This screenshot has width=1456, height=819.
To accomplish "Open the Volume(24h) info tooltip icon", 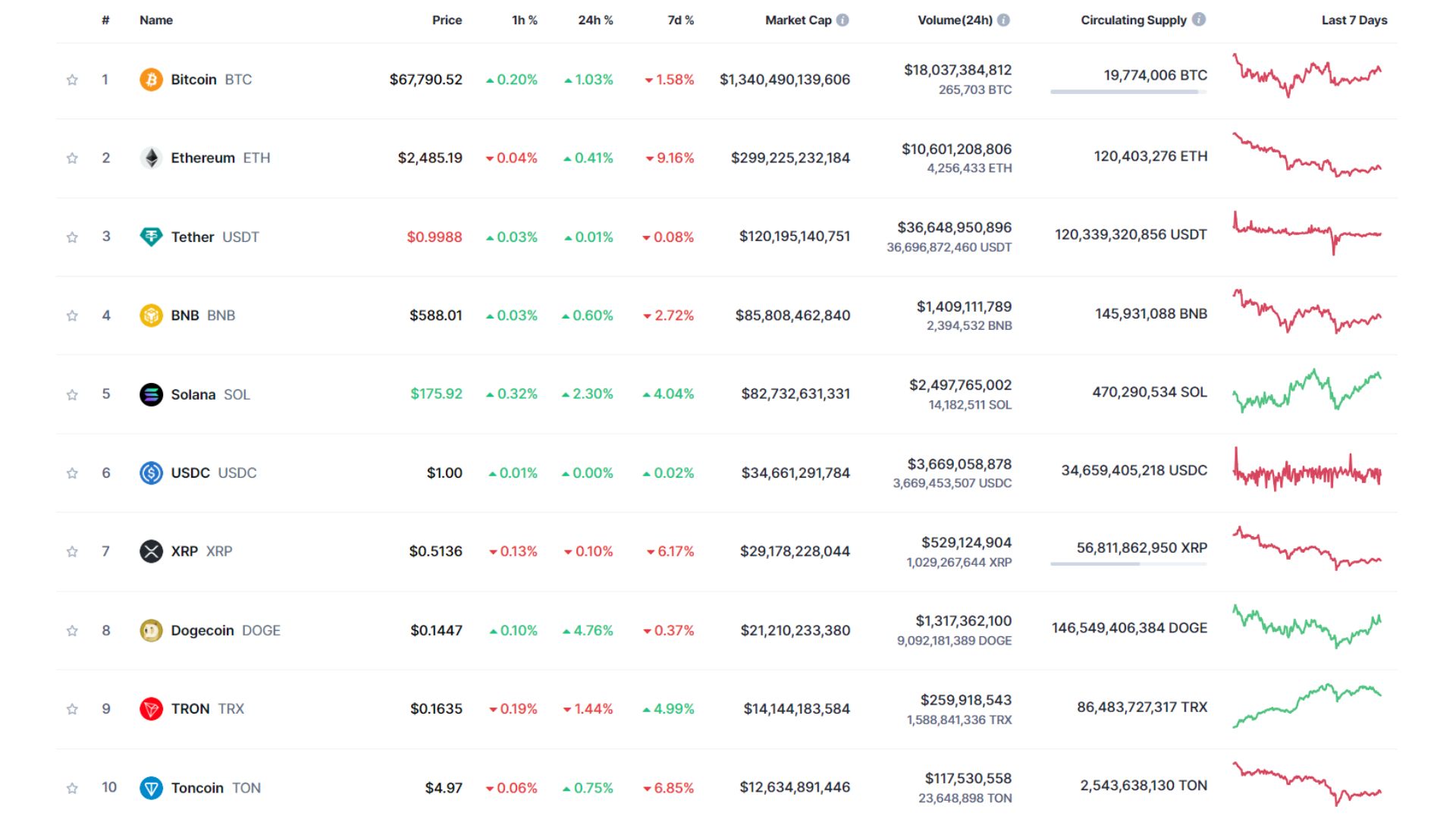I will pos(1003,20).
